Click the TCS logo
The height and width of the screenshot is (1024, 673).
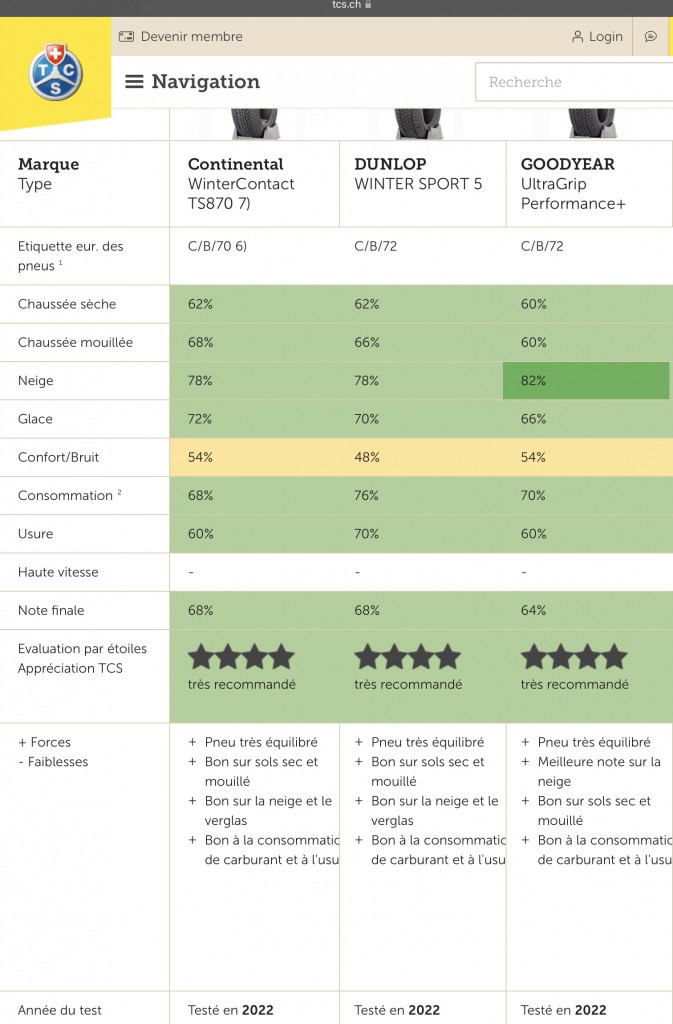coord(56,72)
